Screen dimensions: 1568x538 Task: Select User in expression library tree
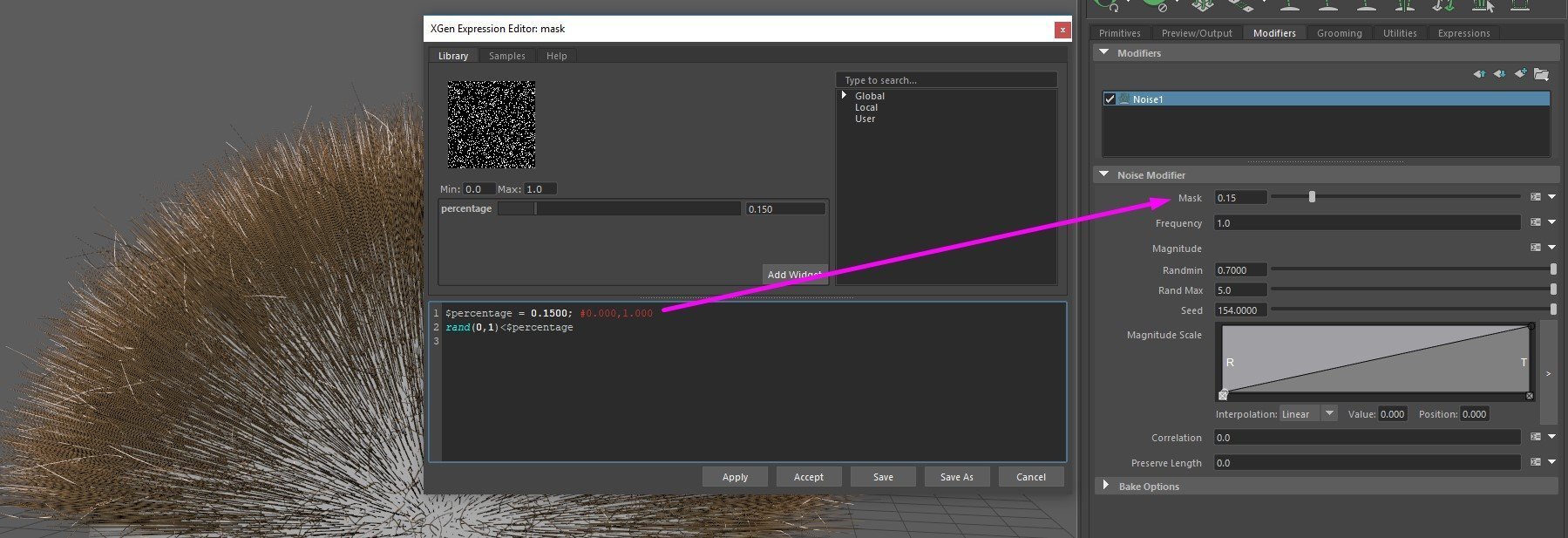(x=865, y=119)
